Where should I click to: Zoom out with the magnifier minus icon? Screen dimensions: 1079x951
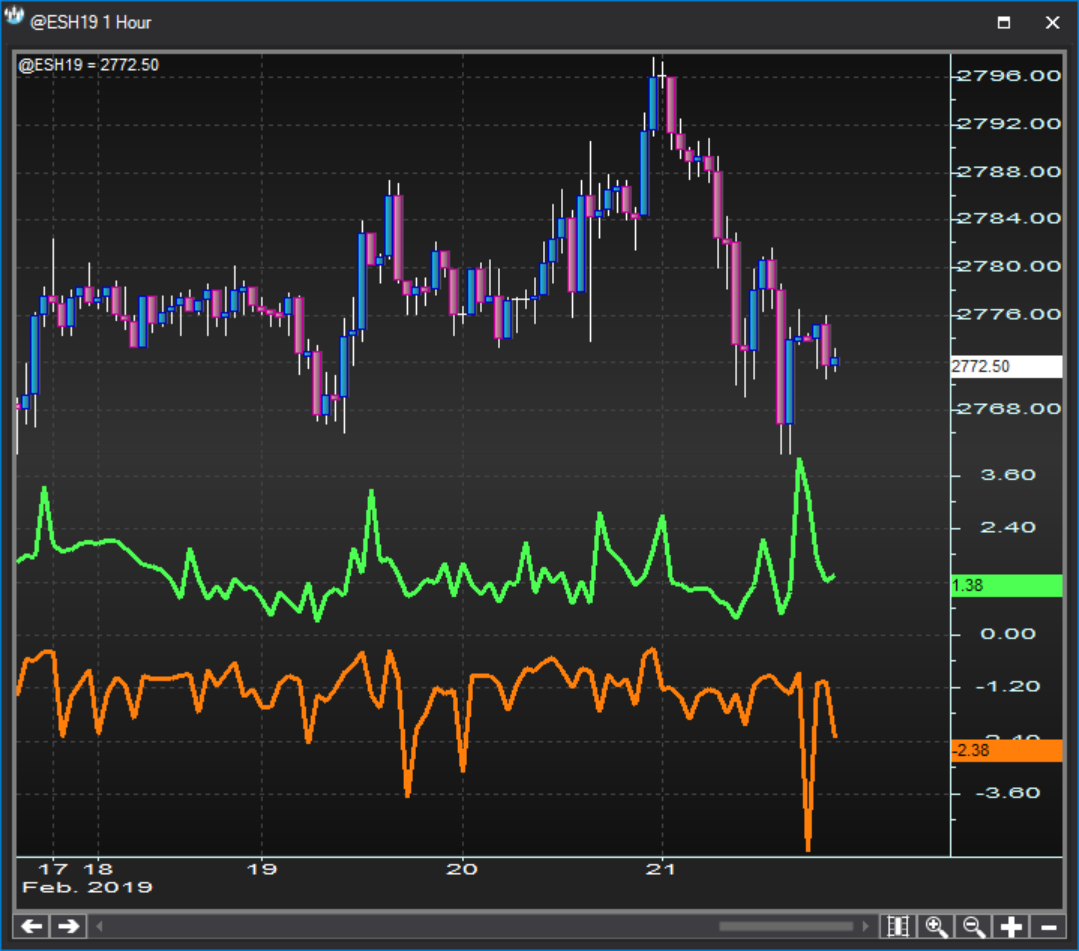(x=974, y=926)
